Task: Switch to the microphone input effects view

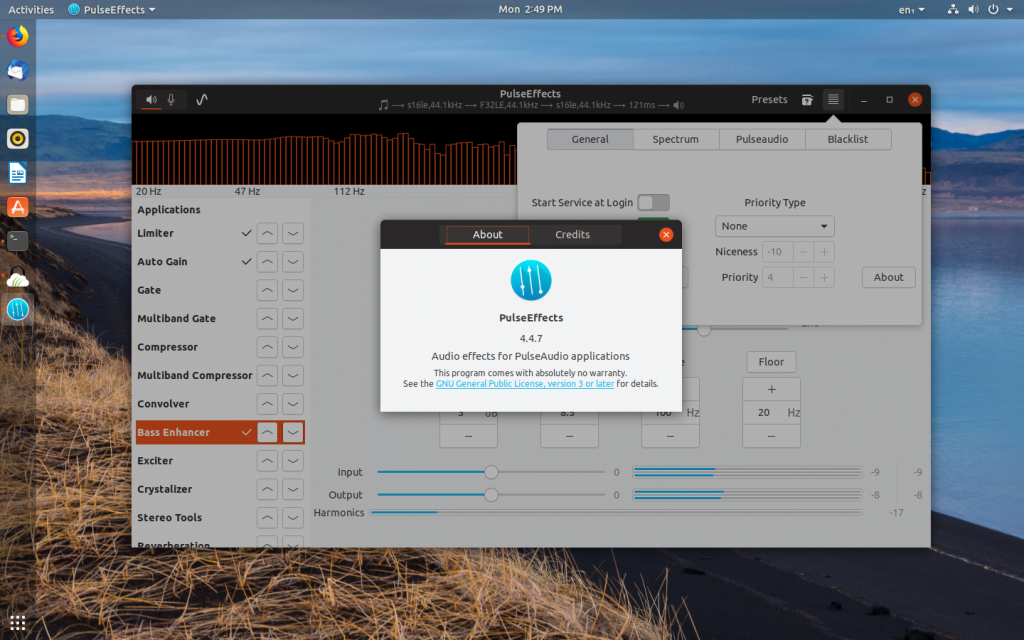Action: (x=171, y=100)
